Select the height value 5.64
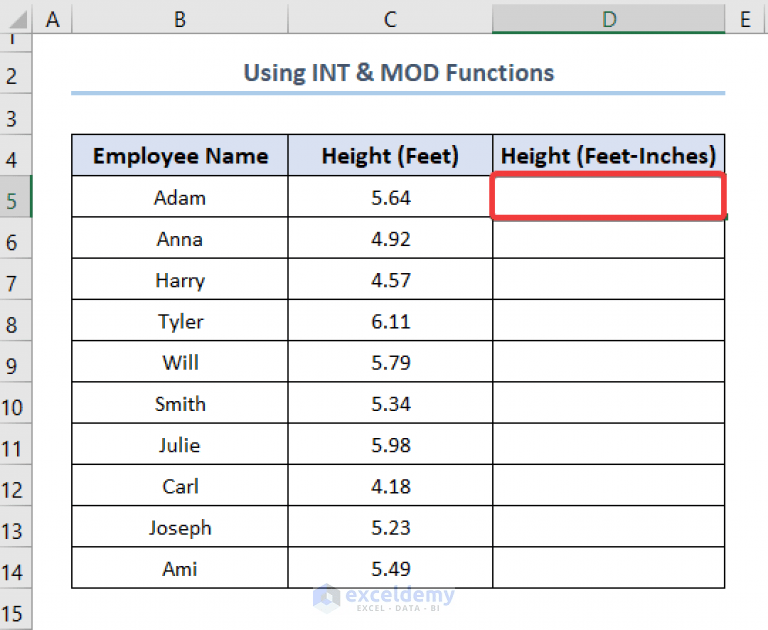Screen dimensions: 768x630 [x=390, y=196]
